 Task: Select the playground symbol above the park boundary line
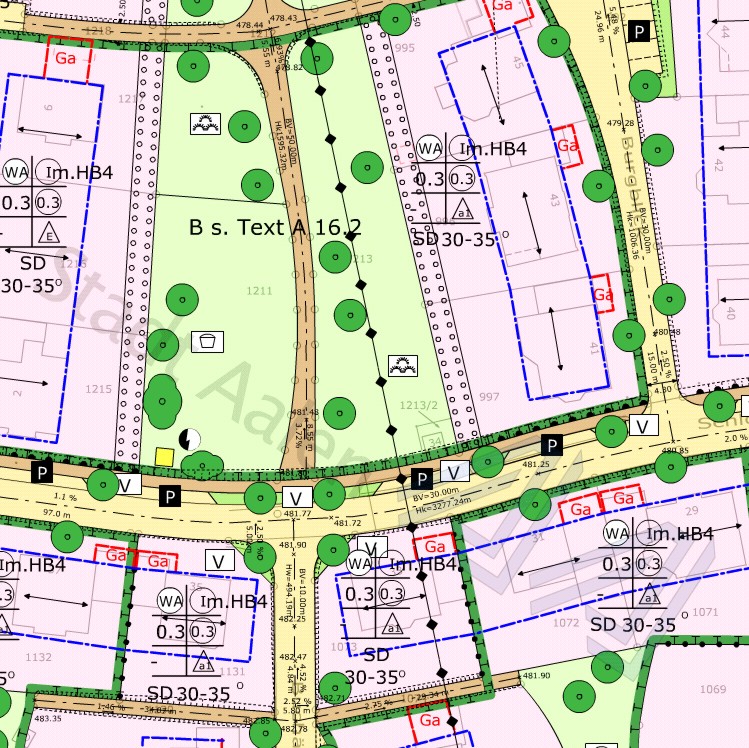(x=206, y=124)
